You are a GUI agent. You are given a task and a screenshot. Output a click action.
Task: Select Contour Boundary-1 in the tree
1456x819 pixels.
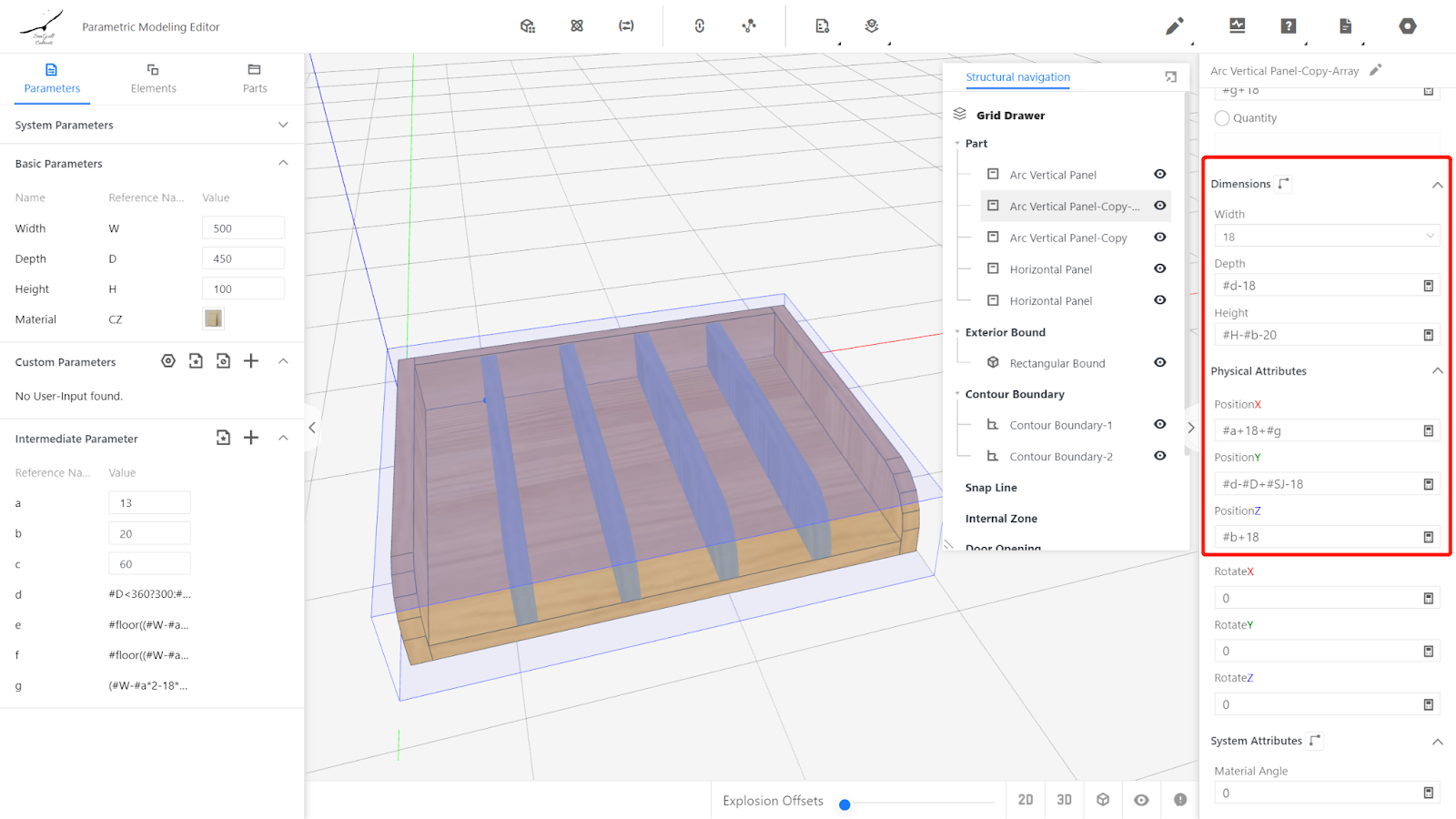click(x=1060, y=425)
